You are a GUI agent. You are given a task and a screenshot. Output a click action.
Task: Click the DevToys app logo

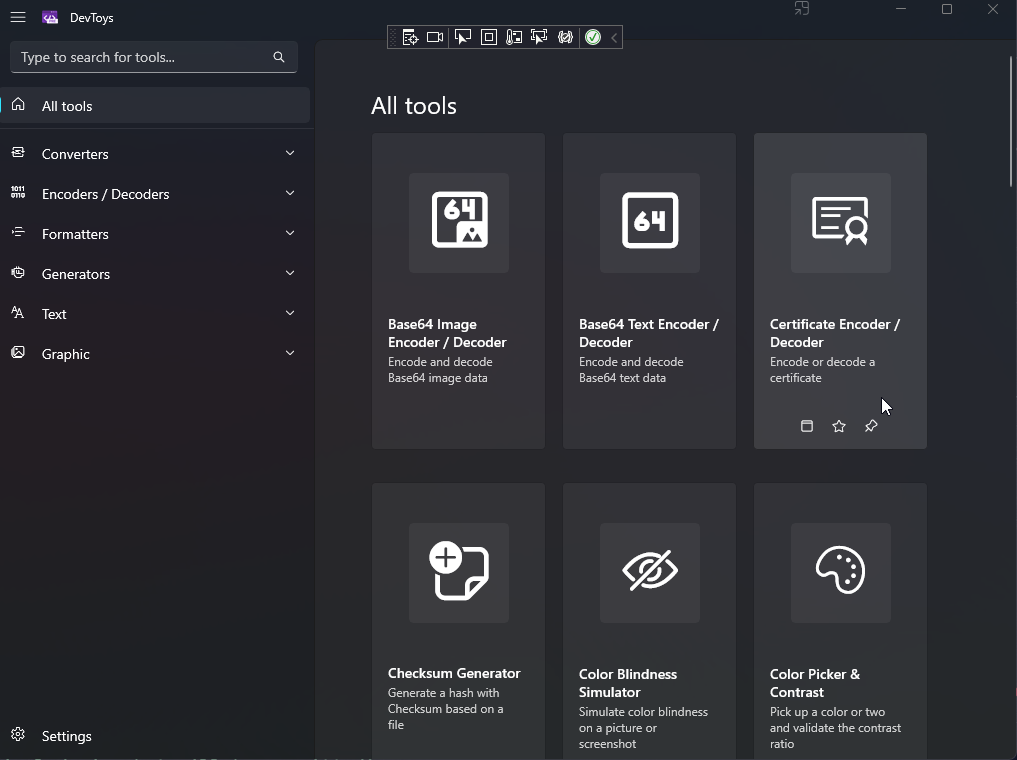[x=50, y=18]
